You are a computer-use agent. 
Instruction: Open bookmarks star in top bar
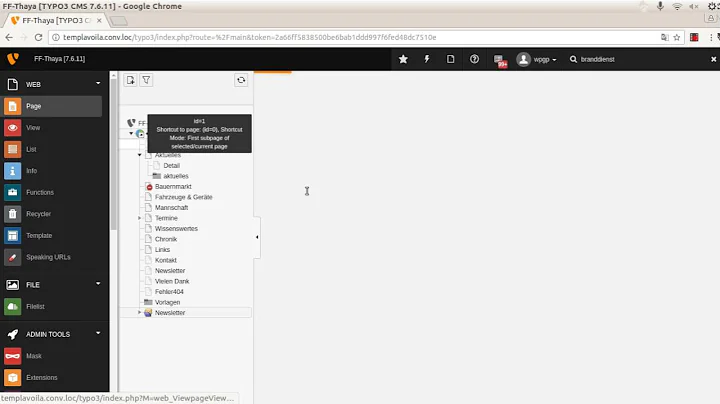click(403, 59)
